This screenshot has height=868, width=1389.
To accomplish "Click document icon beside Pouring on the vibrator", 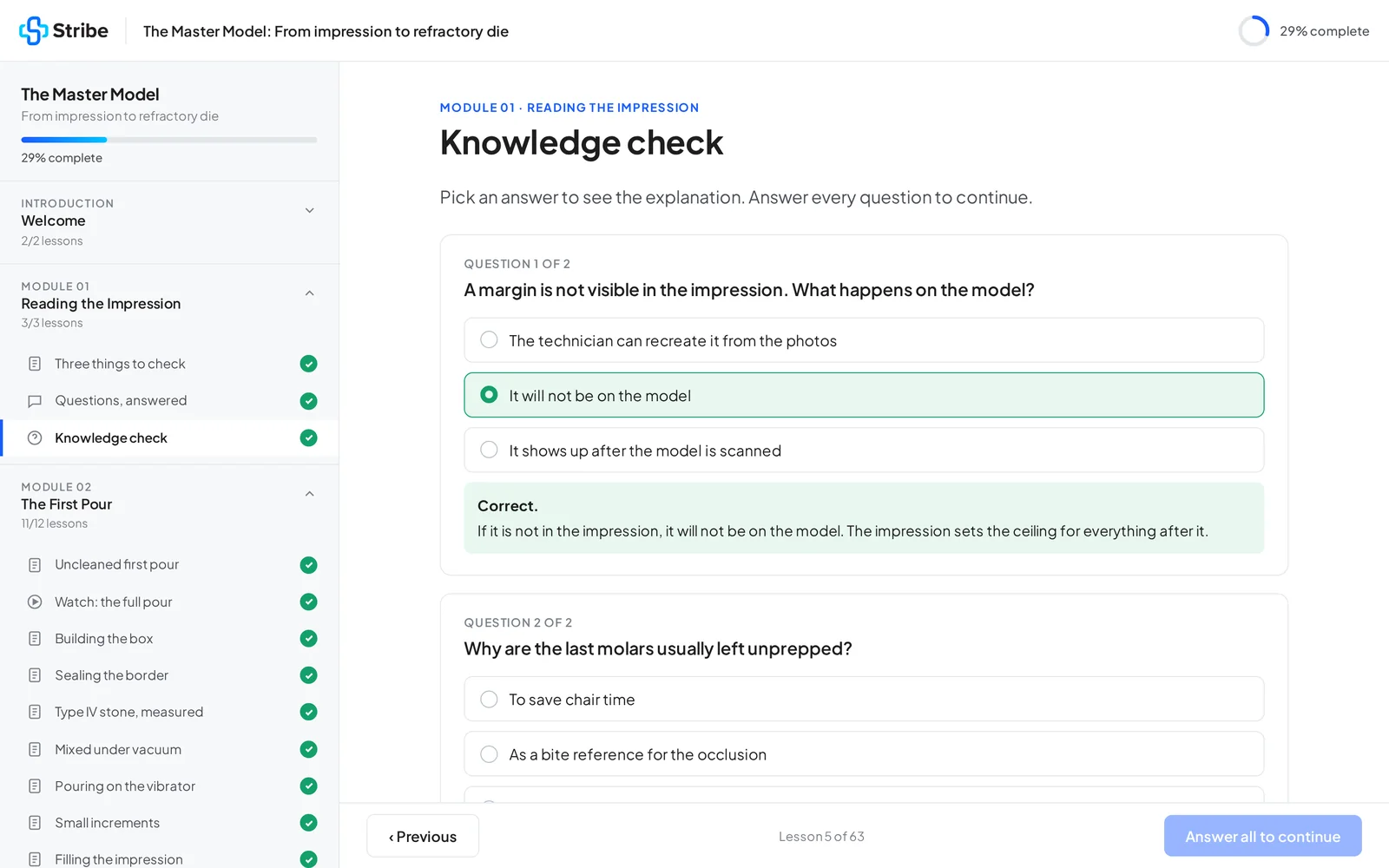I will coord(35,786).
